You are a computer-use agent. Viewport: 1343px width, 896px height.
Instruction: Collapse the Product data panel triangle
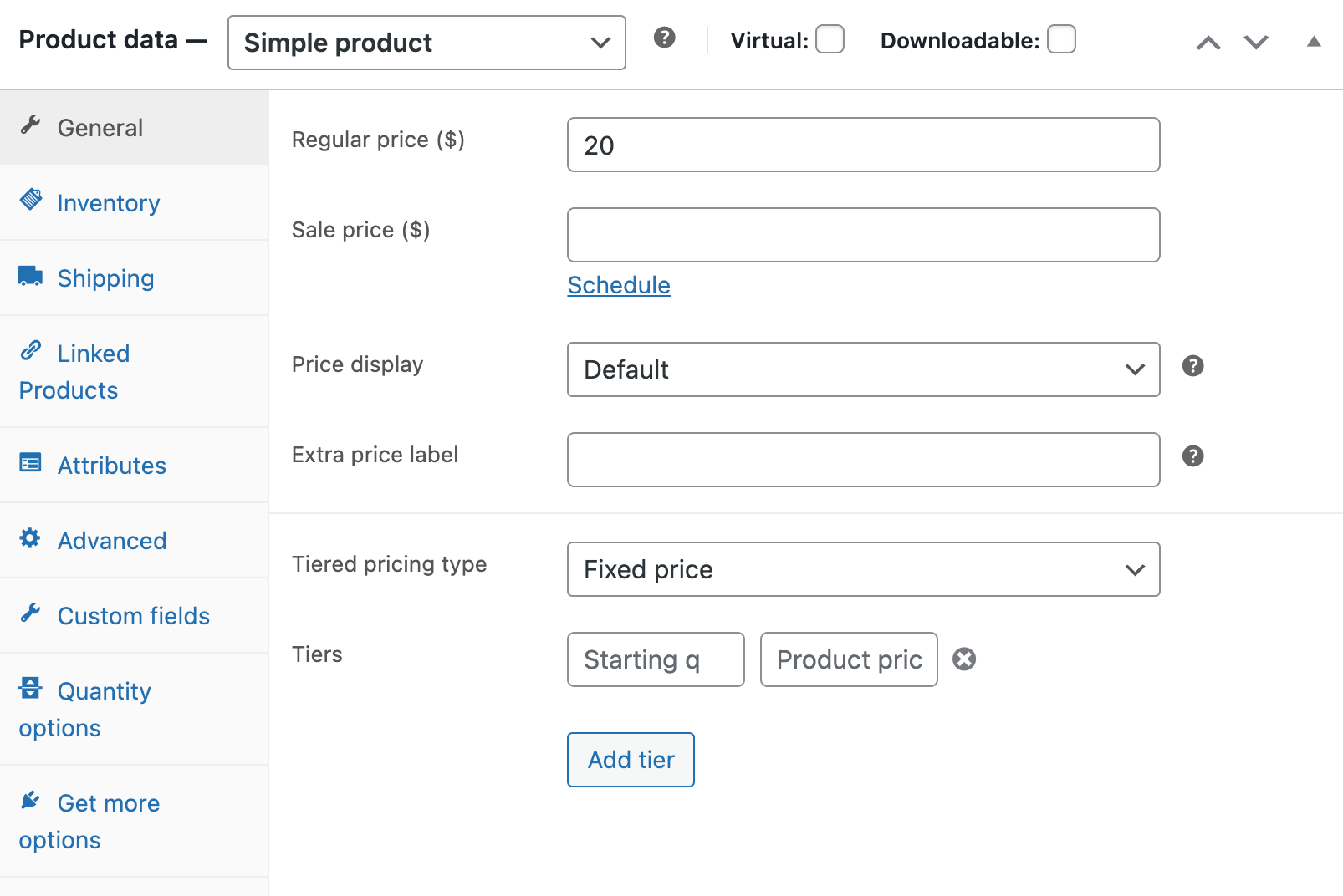[1314, 42]
